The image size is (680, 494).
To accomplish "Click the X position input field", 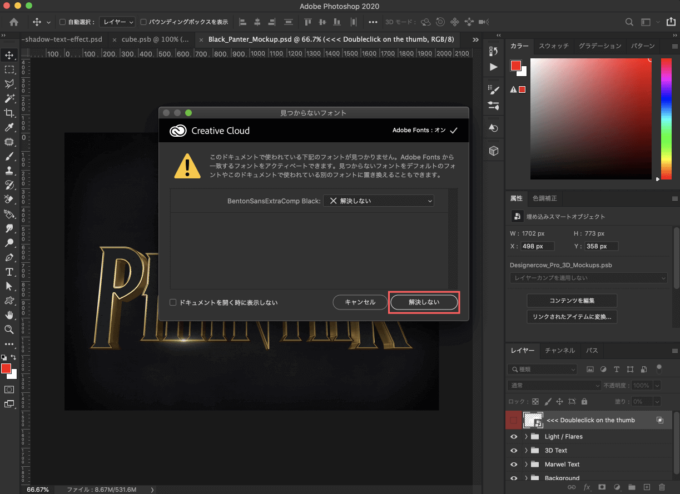I will 537,246.
